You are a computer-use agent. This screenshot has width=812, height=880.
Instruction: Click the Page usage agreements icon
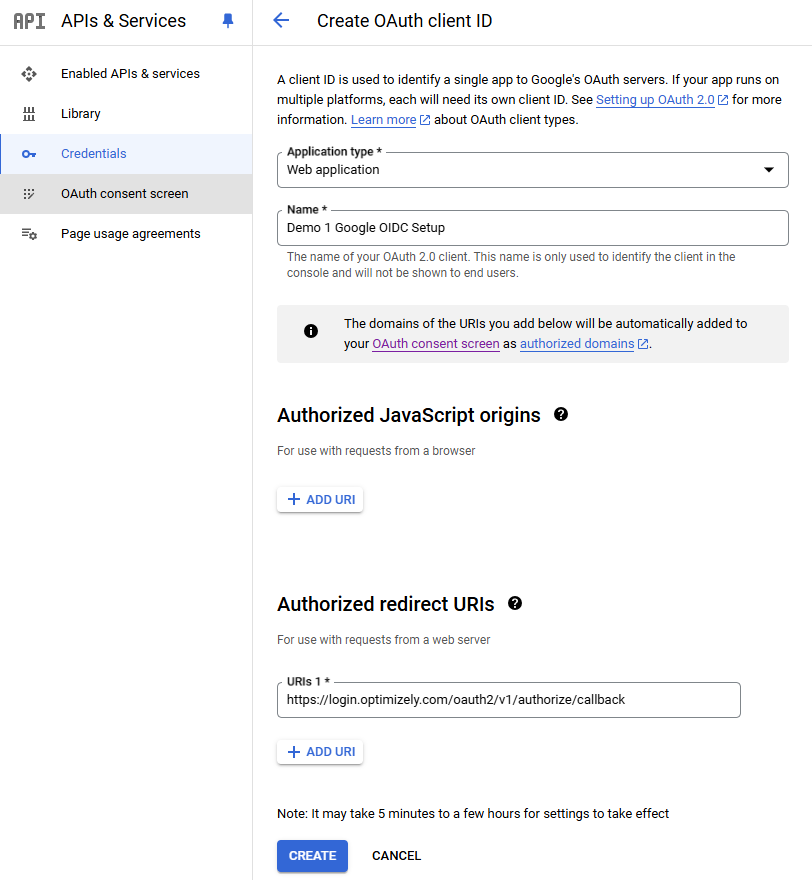pos(29,234)
